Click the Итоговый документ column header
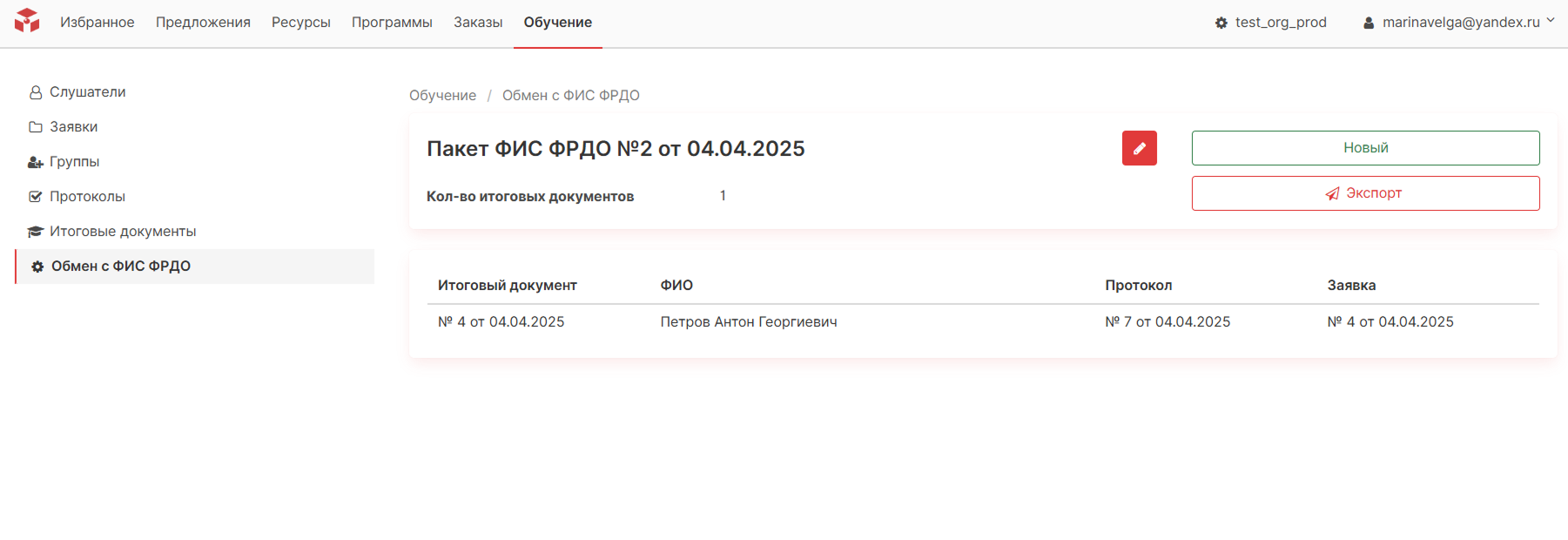 (508, 286)
